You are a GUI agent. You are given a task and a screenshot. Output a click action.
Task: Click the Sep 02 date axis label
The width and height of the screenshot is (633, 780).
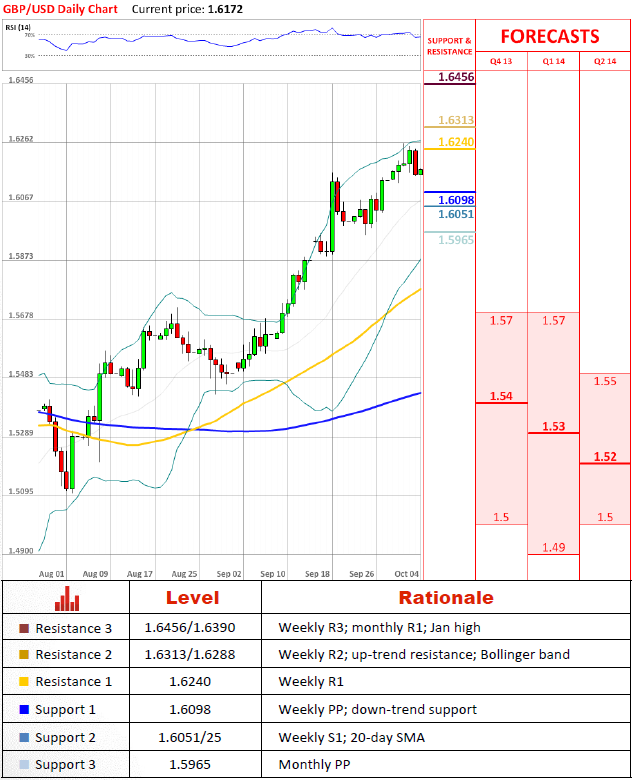tap(229, 574)
